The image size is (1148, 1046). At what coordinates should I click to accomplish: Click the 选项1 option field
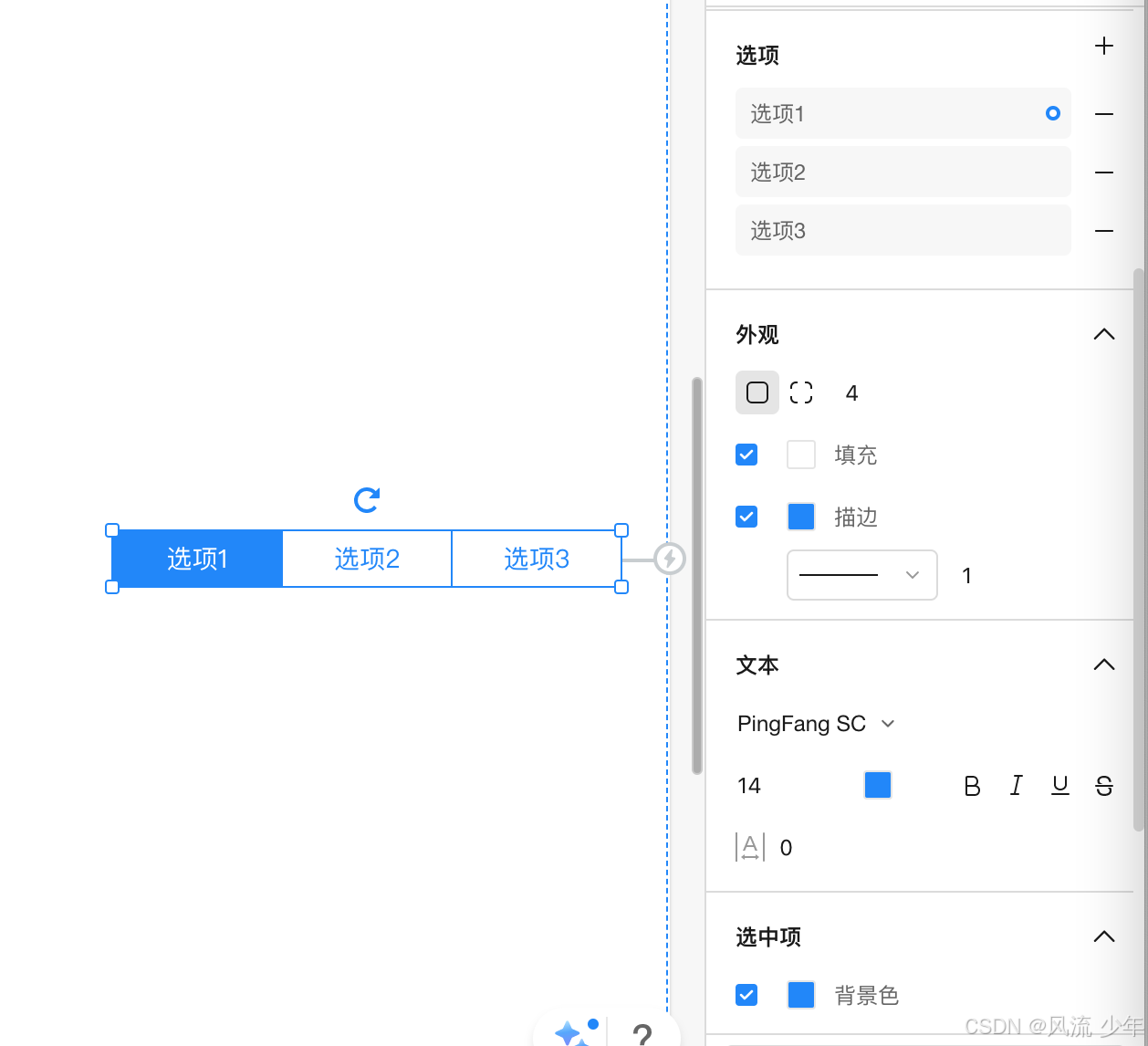[x=903, y=113]
